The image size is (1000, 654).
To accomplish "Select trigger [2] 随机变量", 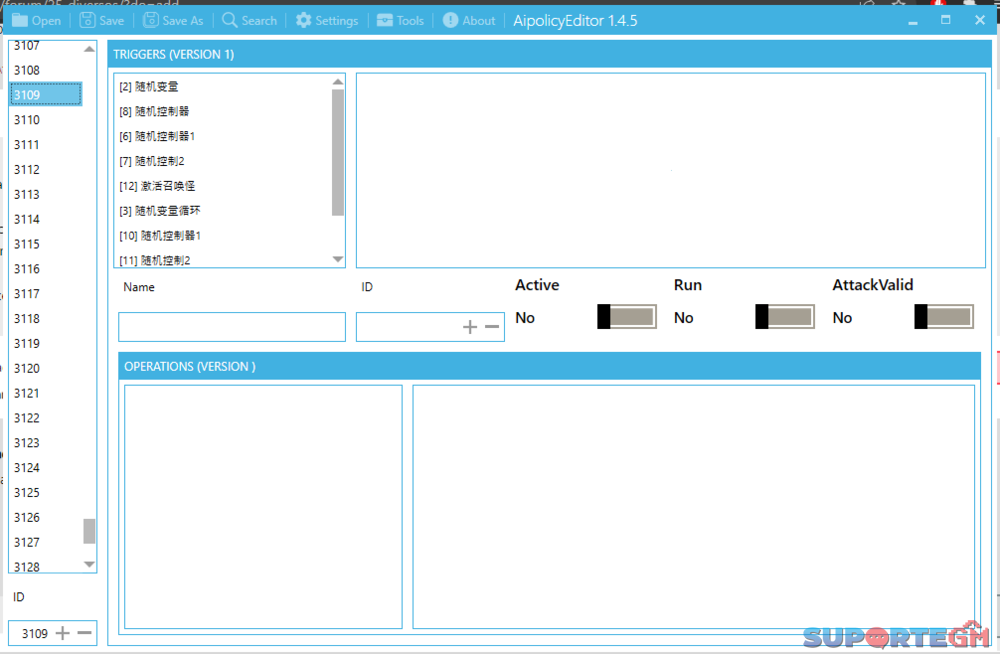I will (148, 87).
